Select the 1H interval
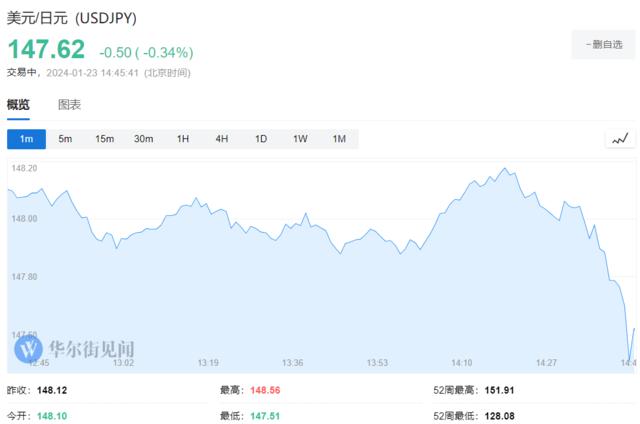This screenshot has width=640, height=424. coord(183,139)
